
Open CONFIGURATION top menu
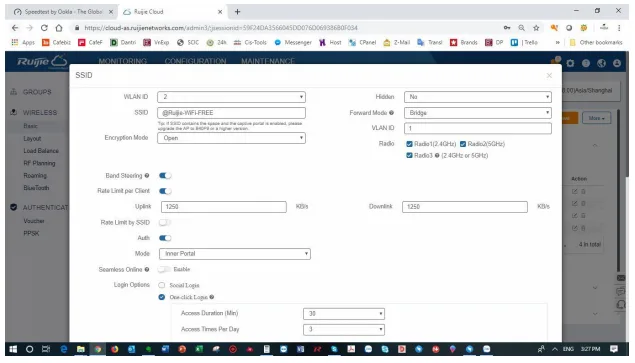(195, 61)
